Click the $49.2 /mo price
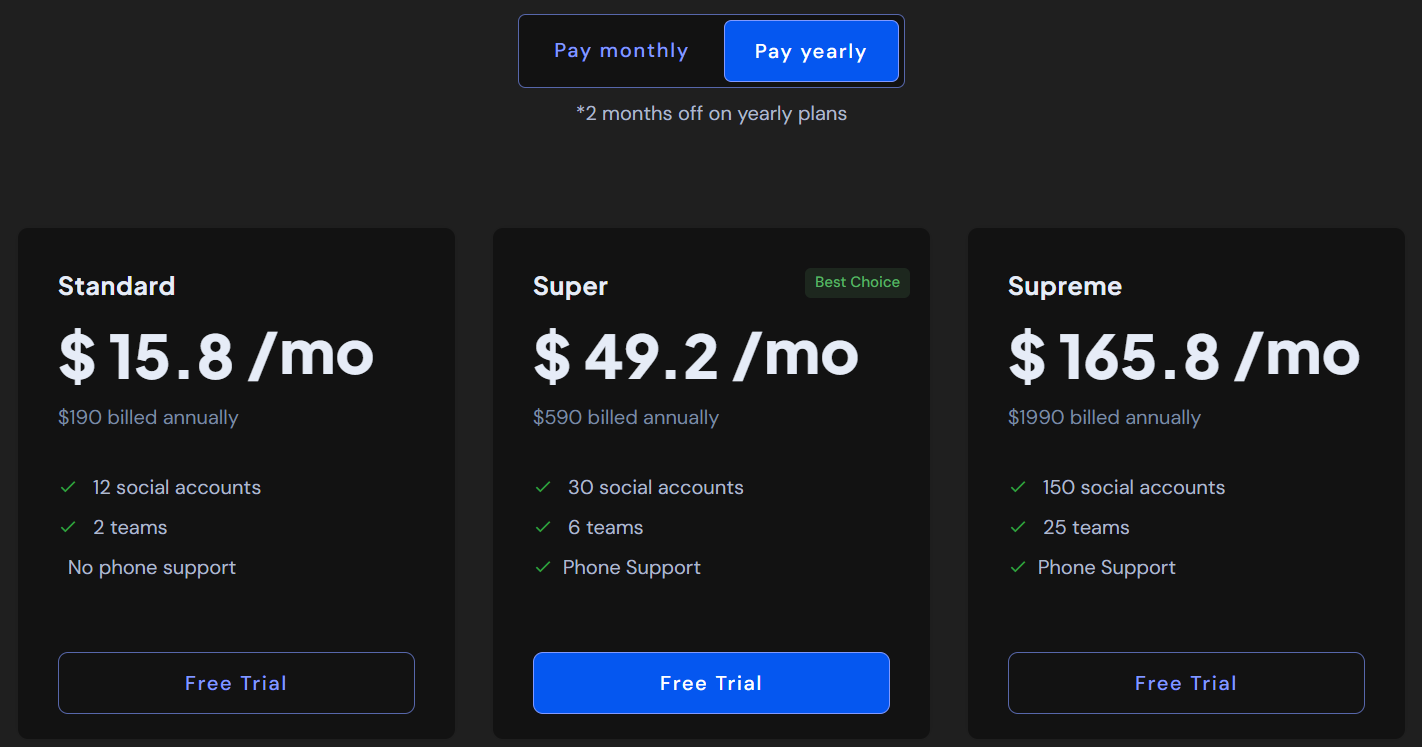This screenshot has width=1422, height=747. point(696,355)
